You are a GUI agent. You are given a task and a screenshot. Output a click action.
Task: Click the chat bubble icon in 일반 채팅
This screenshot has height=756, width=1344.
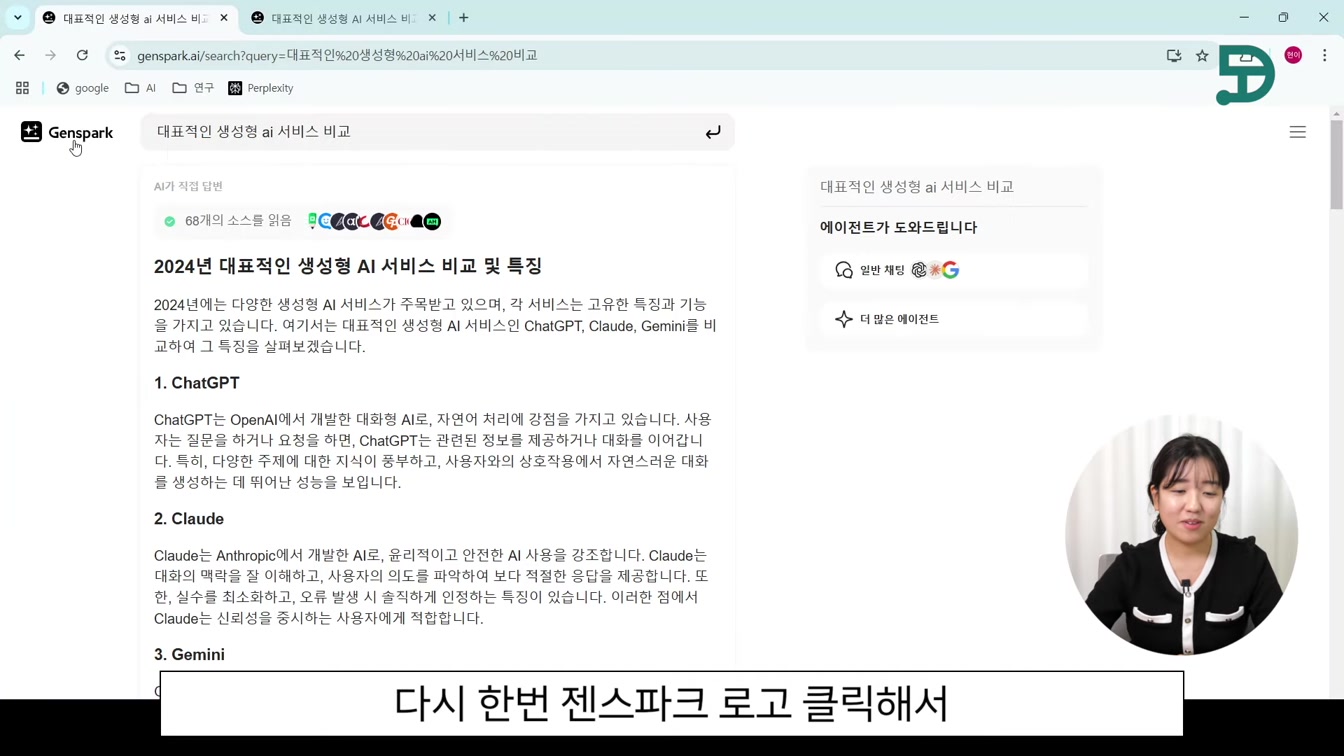(x=843, y=270)
